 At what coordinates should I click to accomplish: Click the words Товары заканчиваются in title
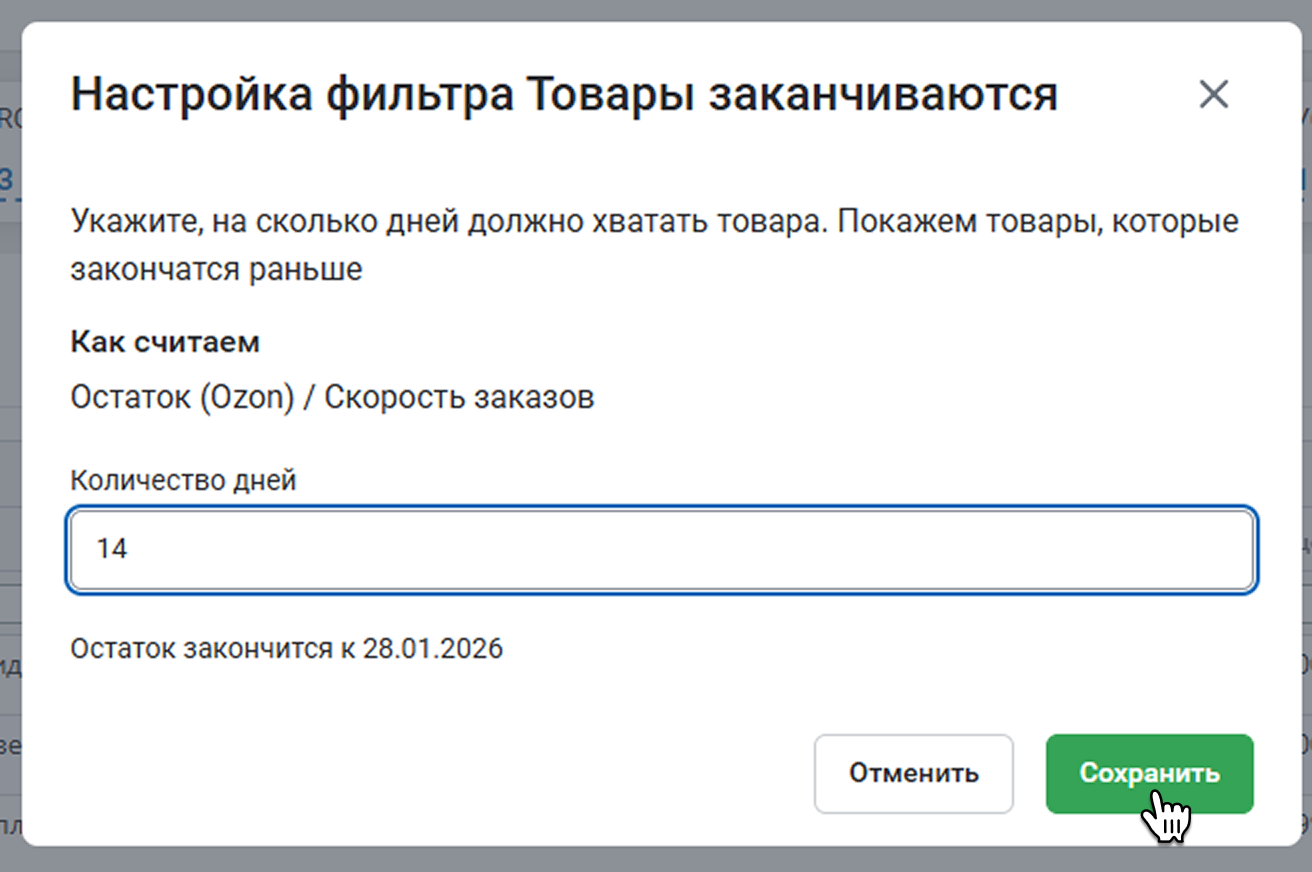pyautogui.click(x=790, y=95)
